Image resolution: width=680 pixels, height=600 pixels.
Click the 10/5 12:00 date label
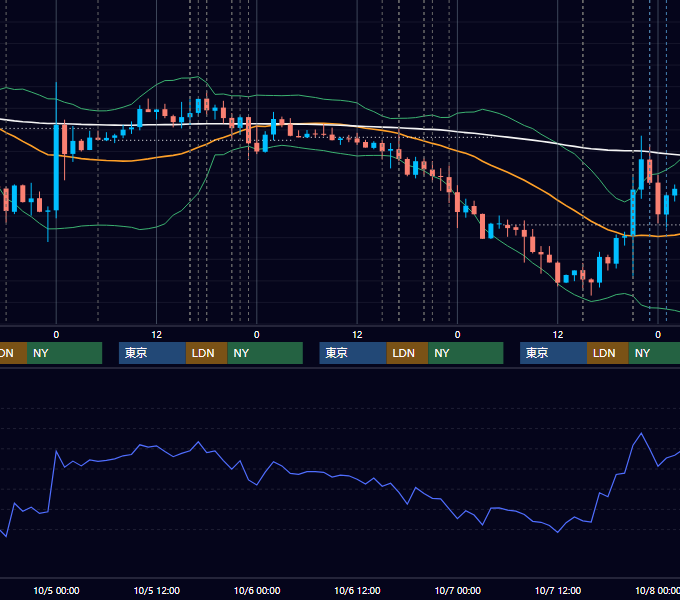[x=157, y=590]
